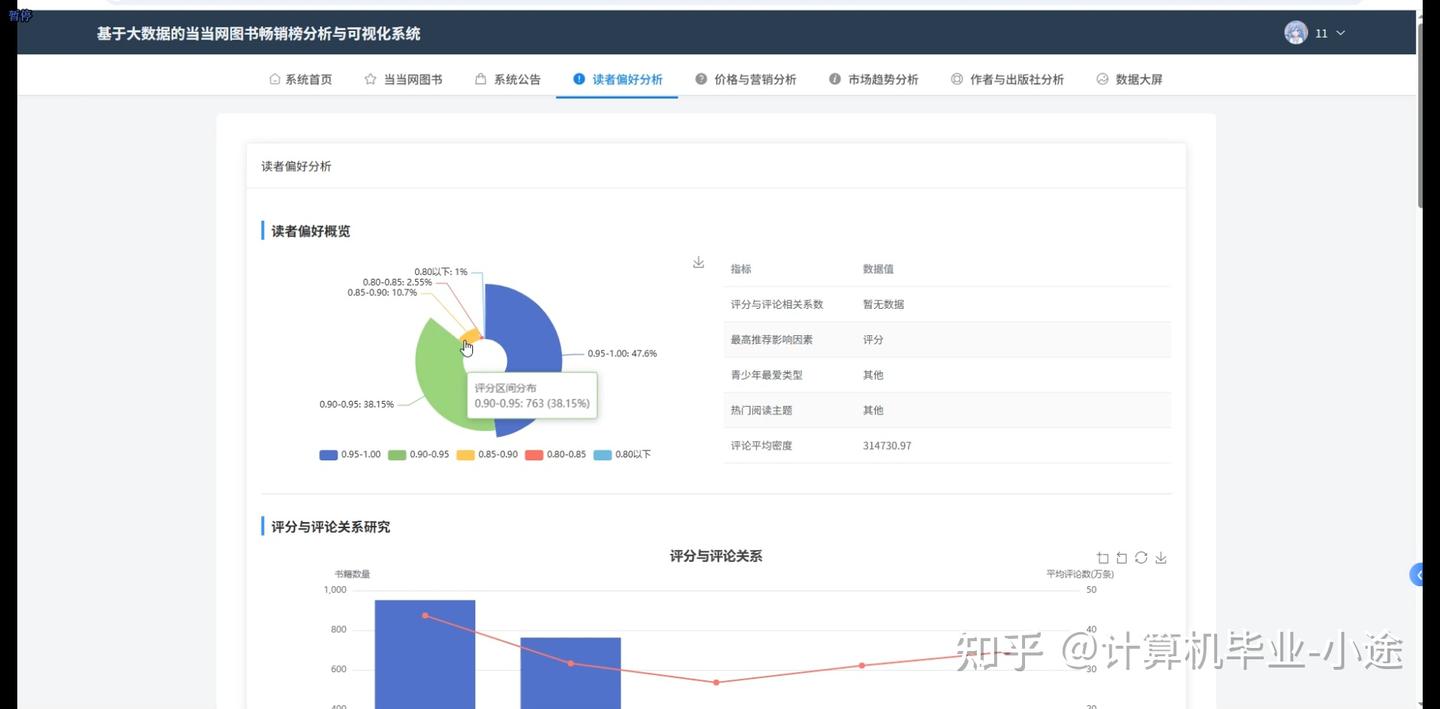Click the star icon next to 当当网图书
This screenshot has height=709, width=1440.
(370, 78)
